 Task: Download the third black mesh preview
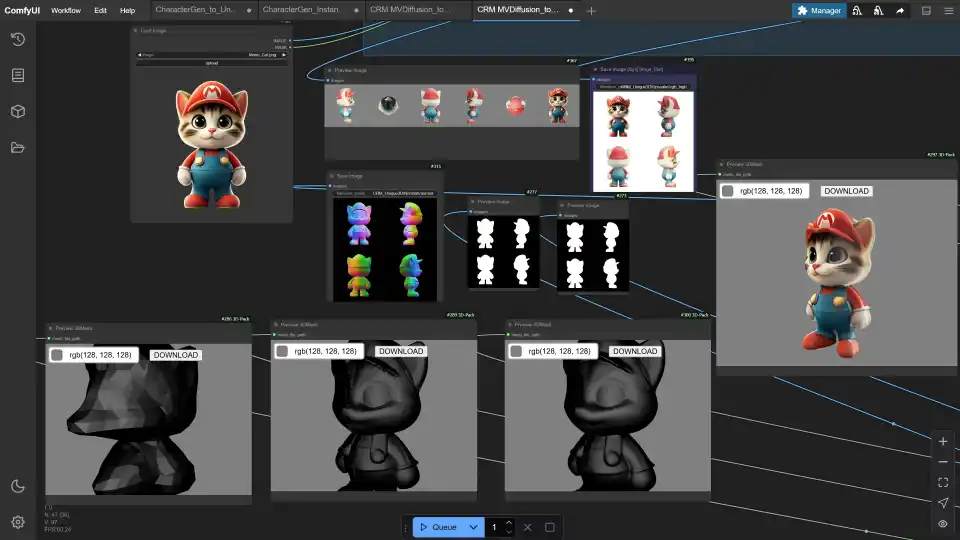click(635, 351)
